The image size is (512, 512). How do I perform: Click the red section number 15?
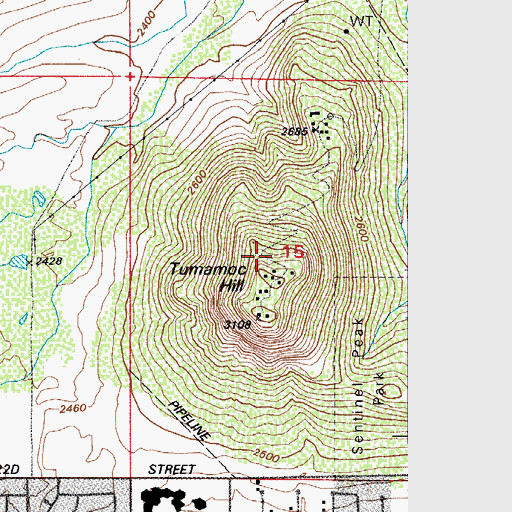coord(294,252)
